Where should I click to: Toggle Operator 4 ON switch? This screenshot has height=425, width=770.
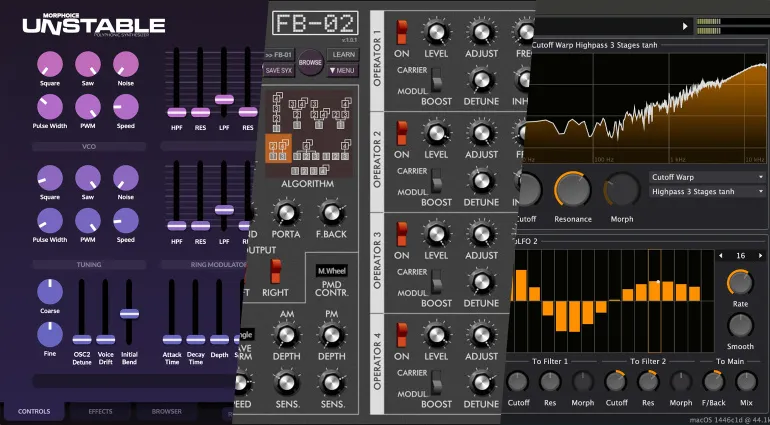[402, 335]
